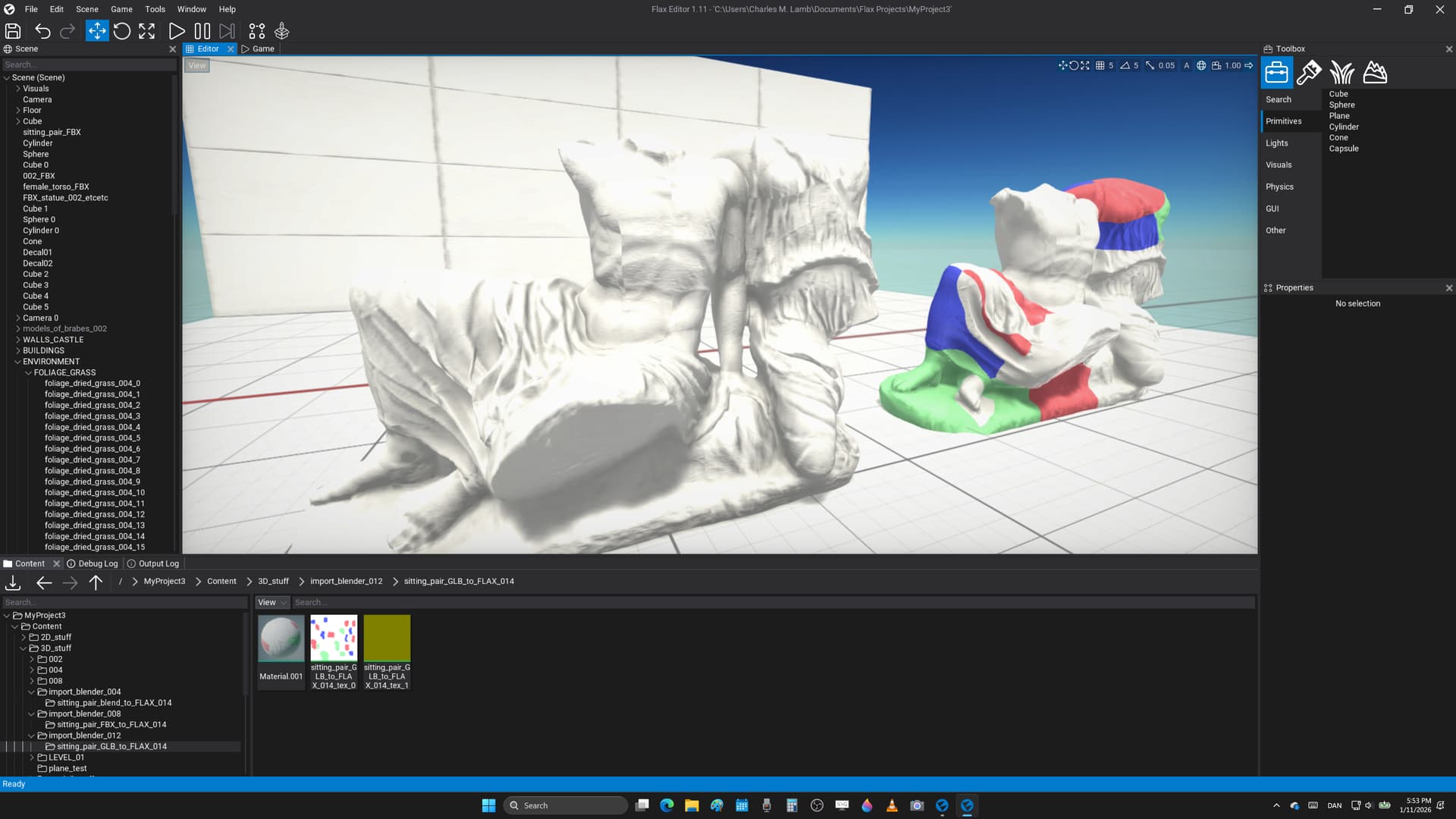Select the Lights category in Toolbox

(1277, 143)
